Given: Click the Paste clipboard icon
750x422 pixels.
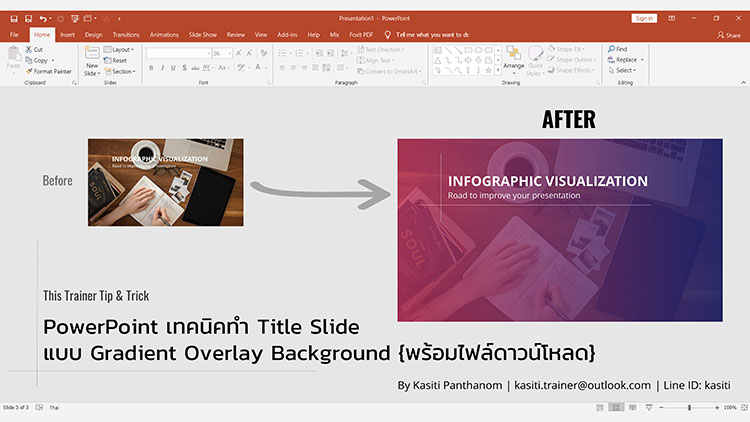Looking at the screenshot, I should tap(13, 54).
